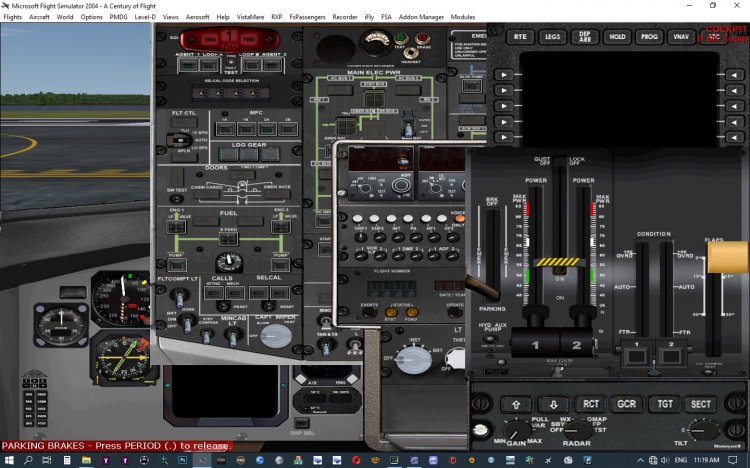Flip the MIN CAB LT switch

232,337
